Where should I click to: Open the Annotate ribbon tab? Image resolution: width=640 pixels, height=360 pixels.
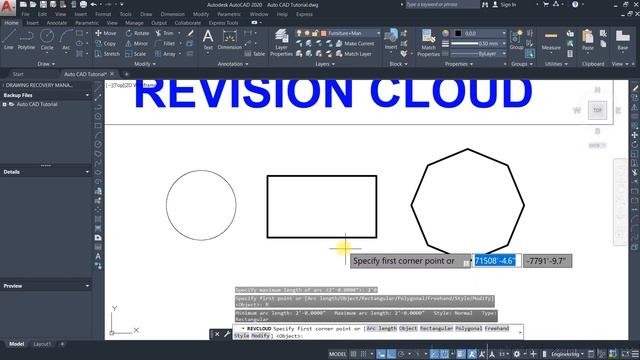click(57, 23)
